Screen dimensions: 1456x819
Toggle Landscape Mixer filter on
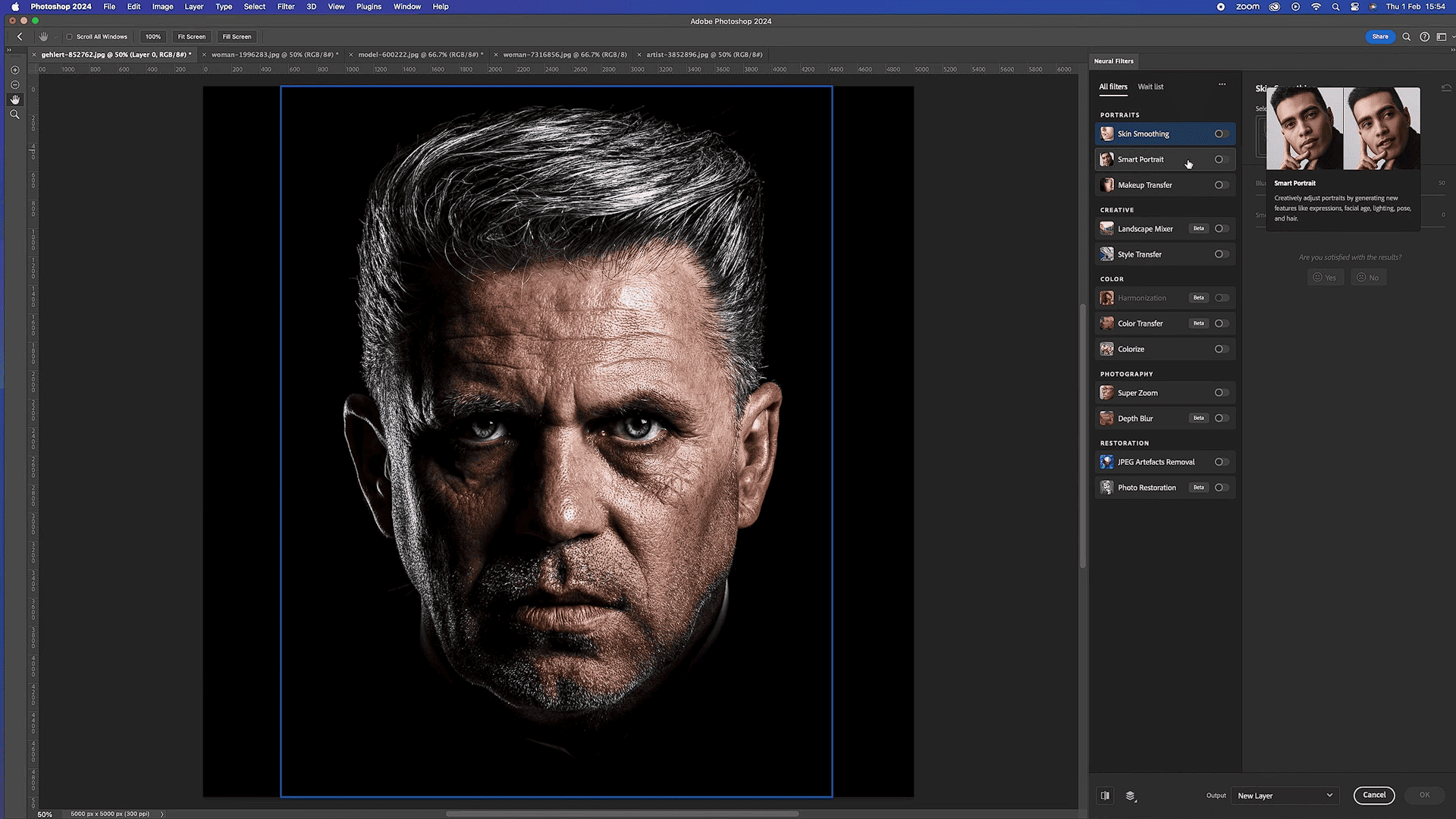coord(1221,229)
